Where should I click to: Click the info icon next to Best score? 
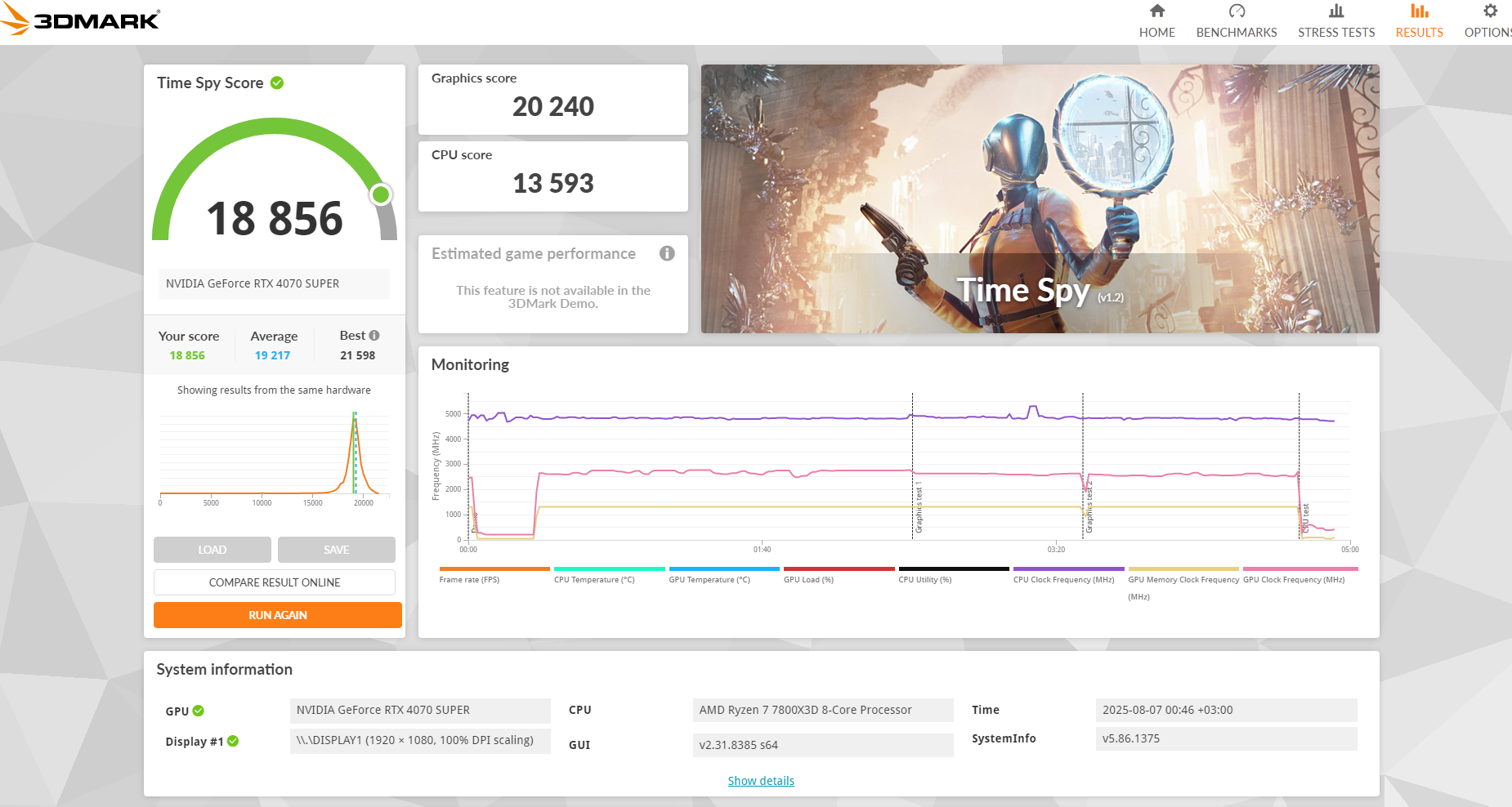click(374, 335)
